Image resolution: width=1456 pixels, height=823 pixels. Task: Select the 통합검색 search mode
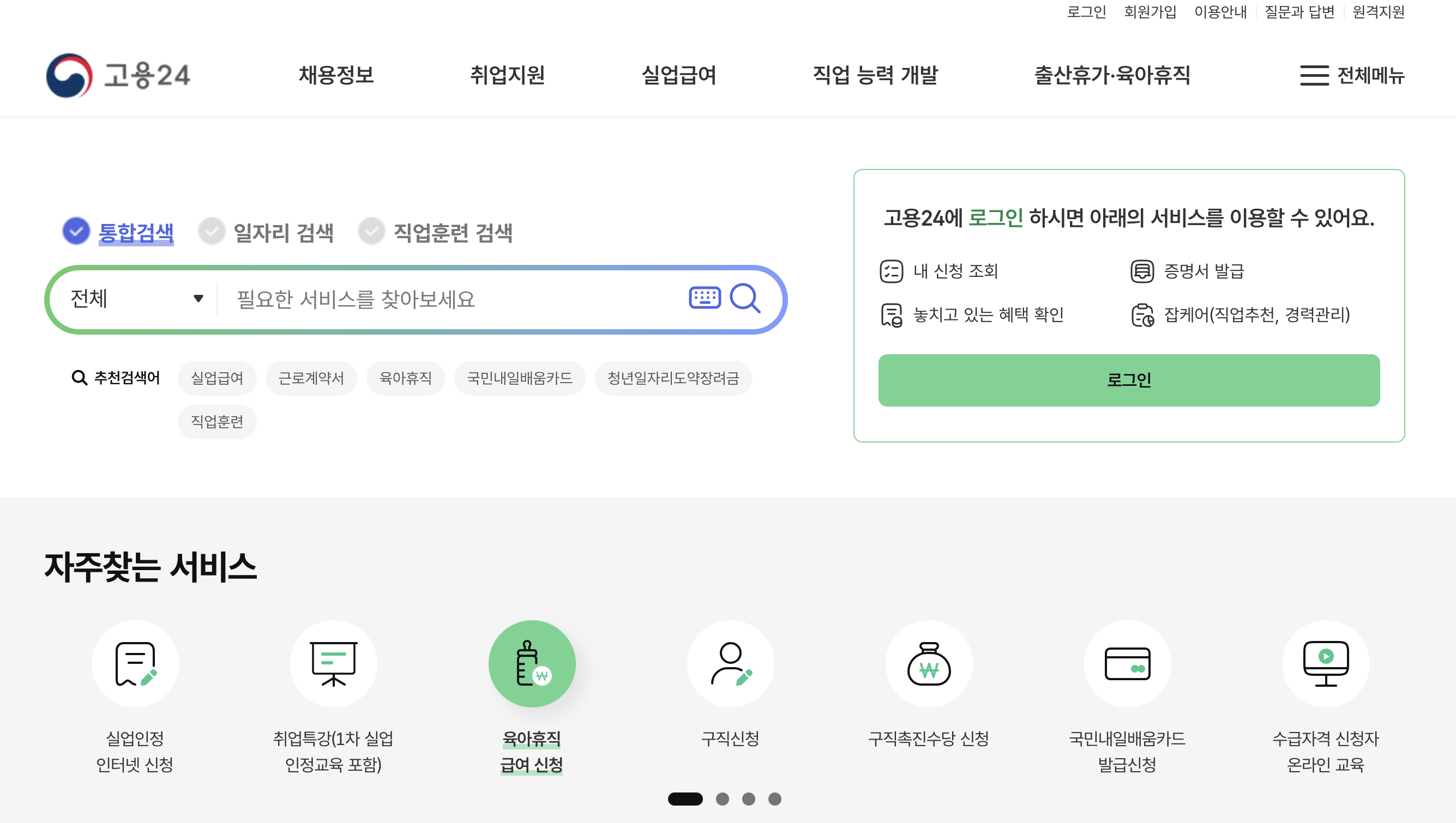pos(118,232)
